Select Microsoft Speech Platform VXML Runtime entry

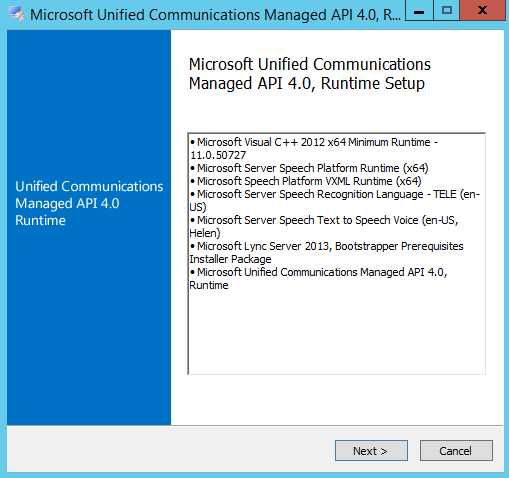[x=306, y=181]
